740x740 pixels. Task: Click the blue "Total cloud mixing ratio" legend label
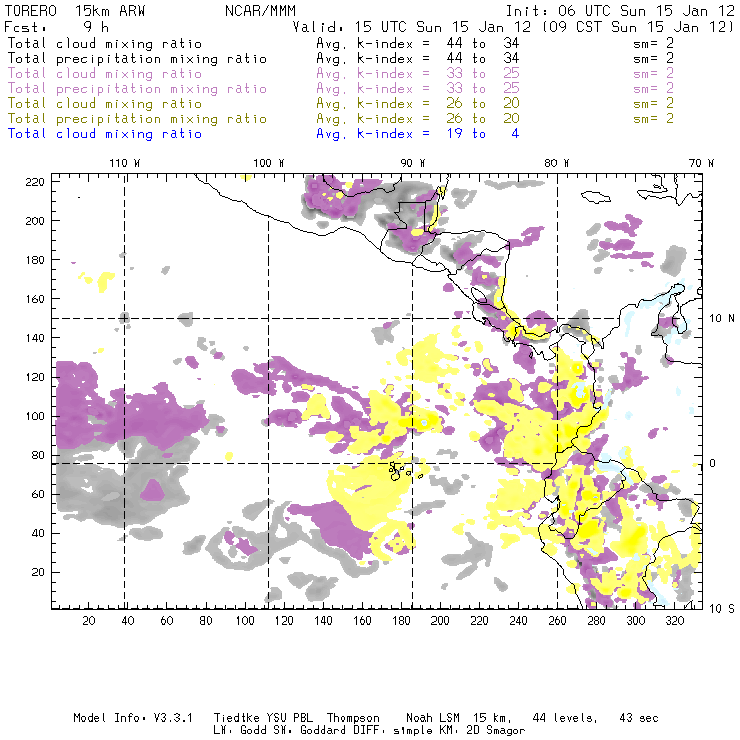point(105,134)
